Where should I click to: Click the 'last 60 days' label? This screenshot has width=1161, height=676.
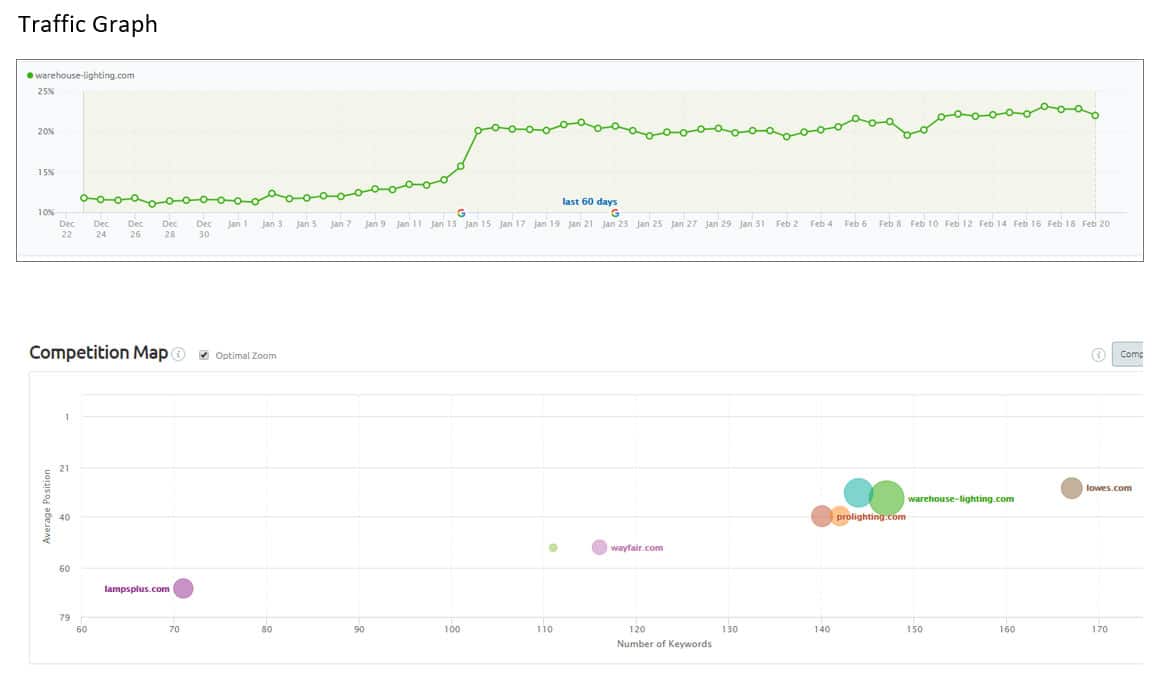pos(589,201)
